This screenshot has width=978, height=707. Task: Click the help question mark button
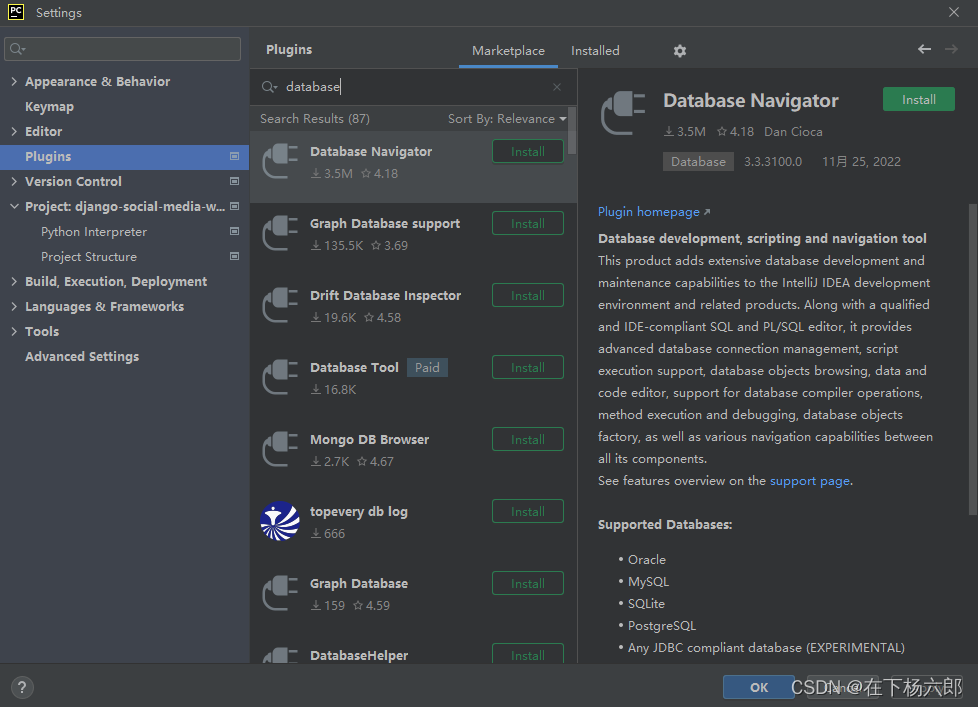[22, 687]
